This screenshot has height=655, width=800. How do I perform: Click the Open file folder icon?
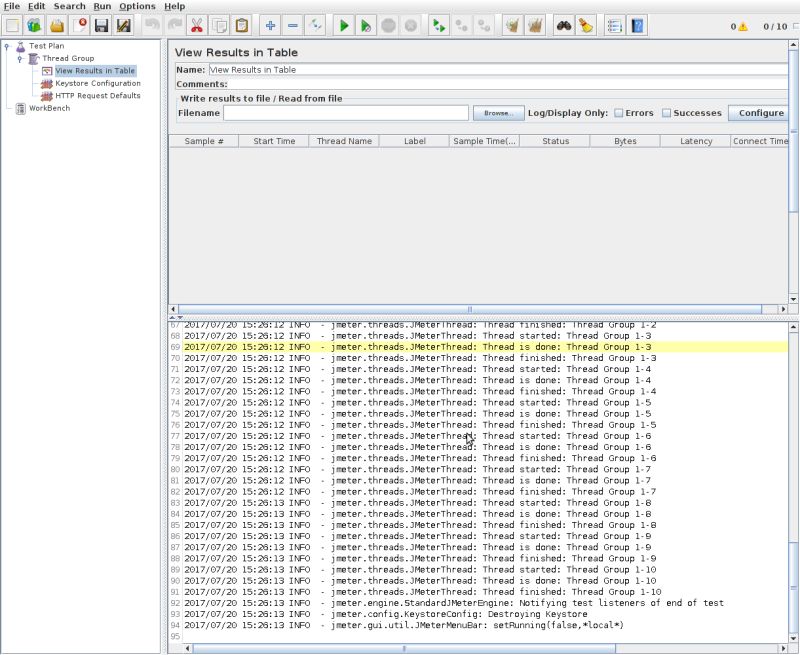57,26
